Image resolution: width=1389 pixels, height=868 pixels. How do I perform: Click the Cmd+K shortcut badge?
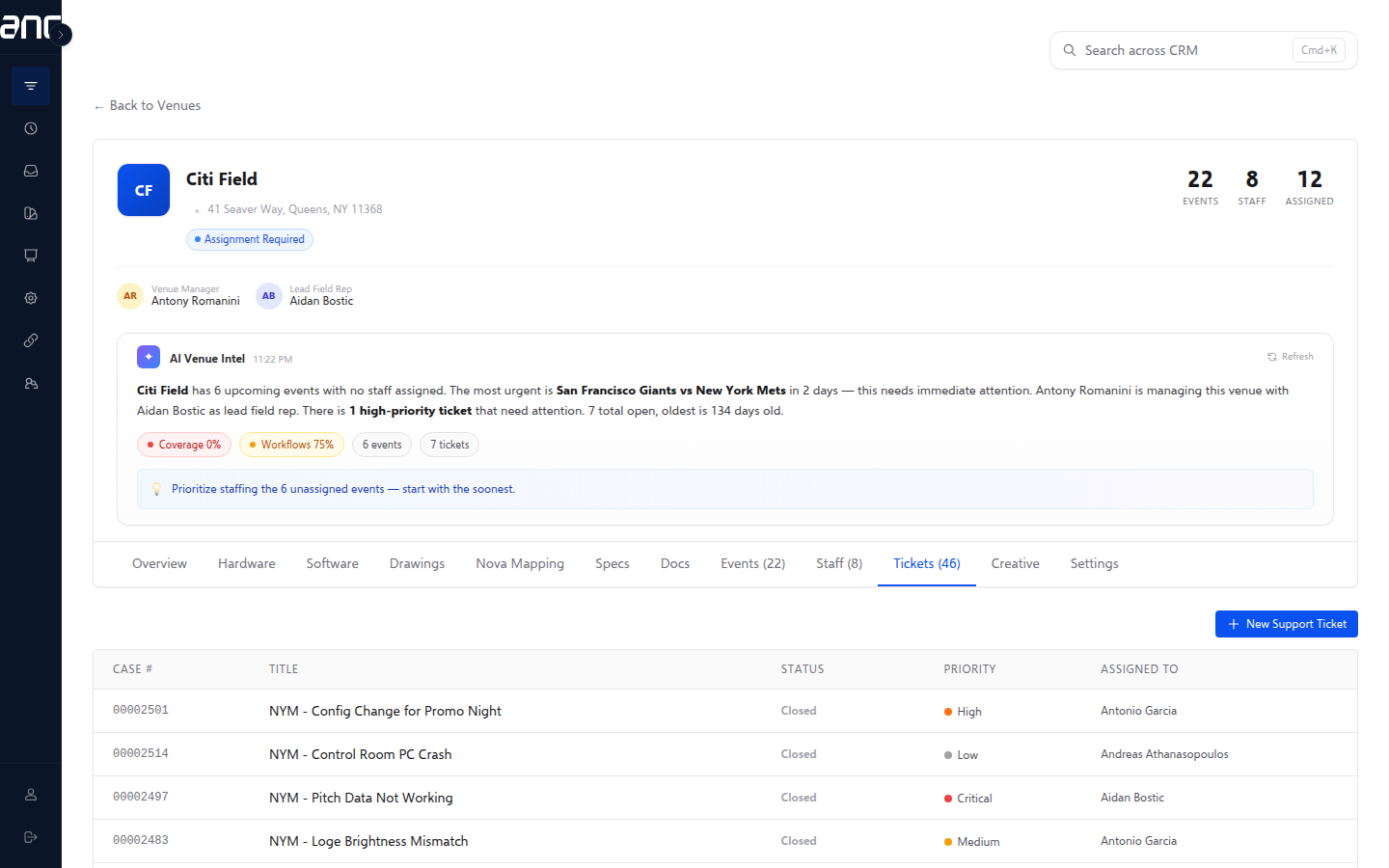1319,50
